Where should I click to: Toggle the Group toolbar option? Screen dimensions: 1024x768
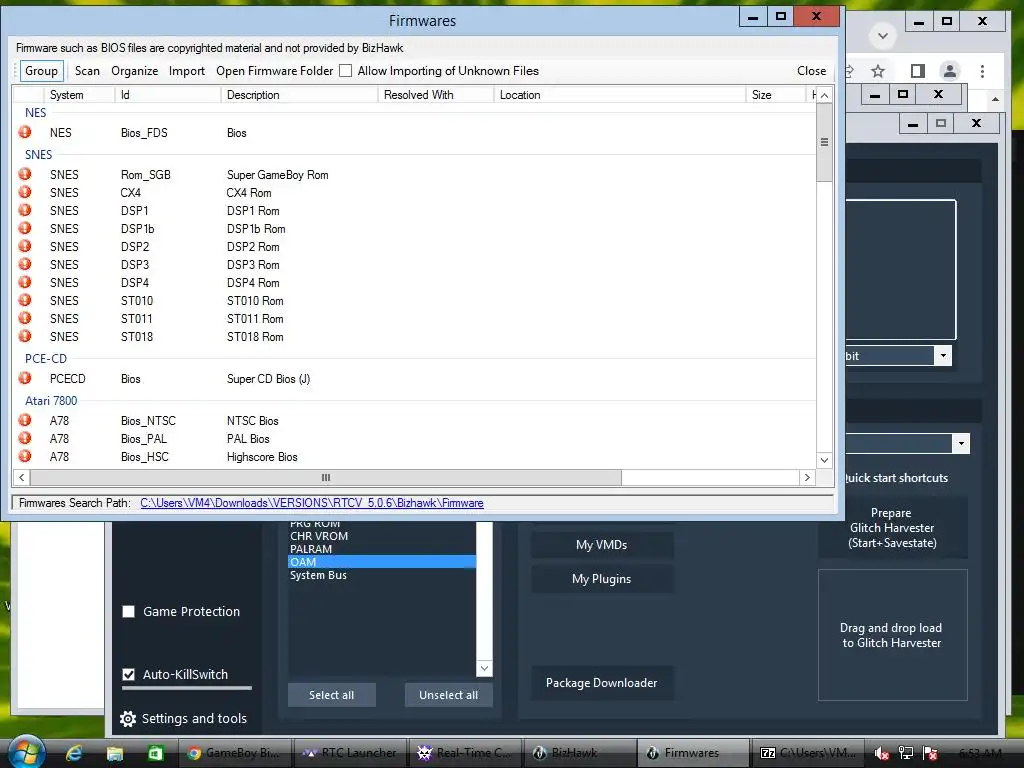pyautogui.click(x=41, y=71)
